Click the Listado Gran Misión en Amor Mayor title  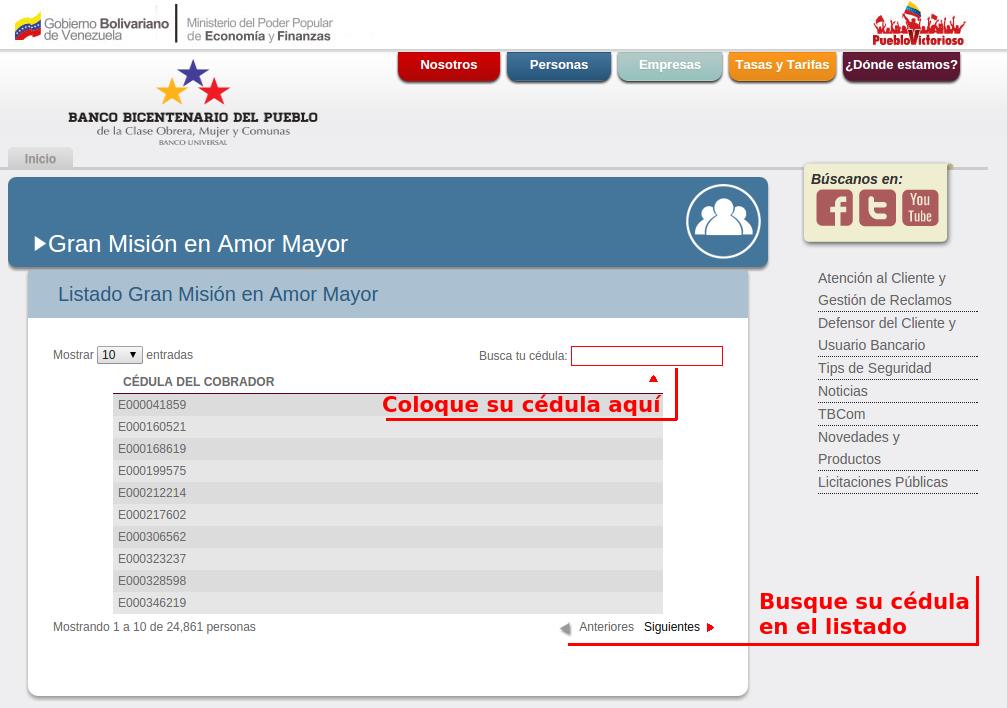[x=218, y=294]
